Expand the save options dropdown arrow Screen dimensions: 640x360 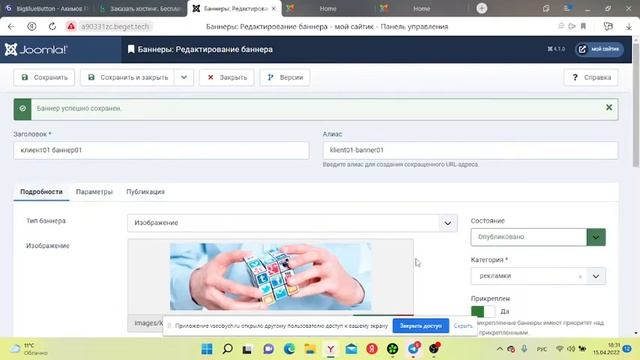[184, 77]
